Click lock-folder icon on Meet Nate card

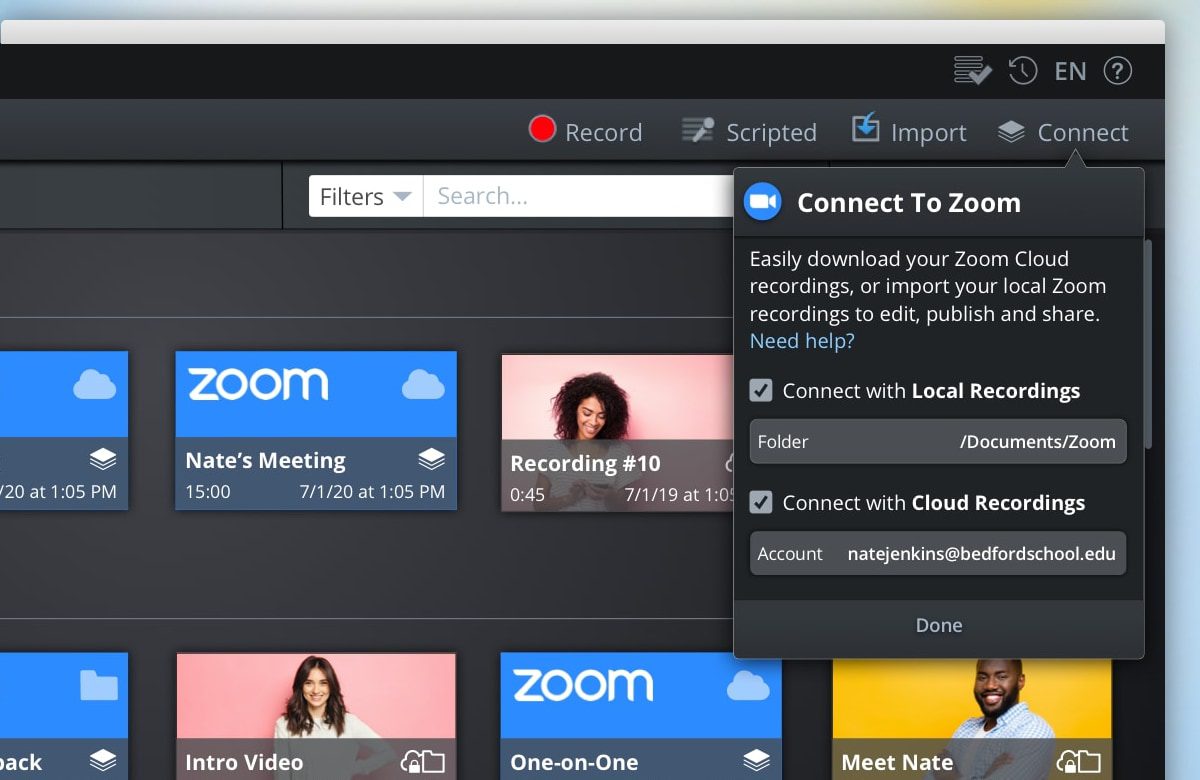coord(1078,762)
